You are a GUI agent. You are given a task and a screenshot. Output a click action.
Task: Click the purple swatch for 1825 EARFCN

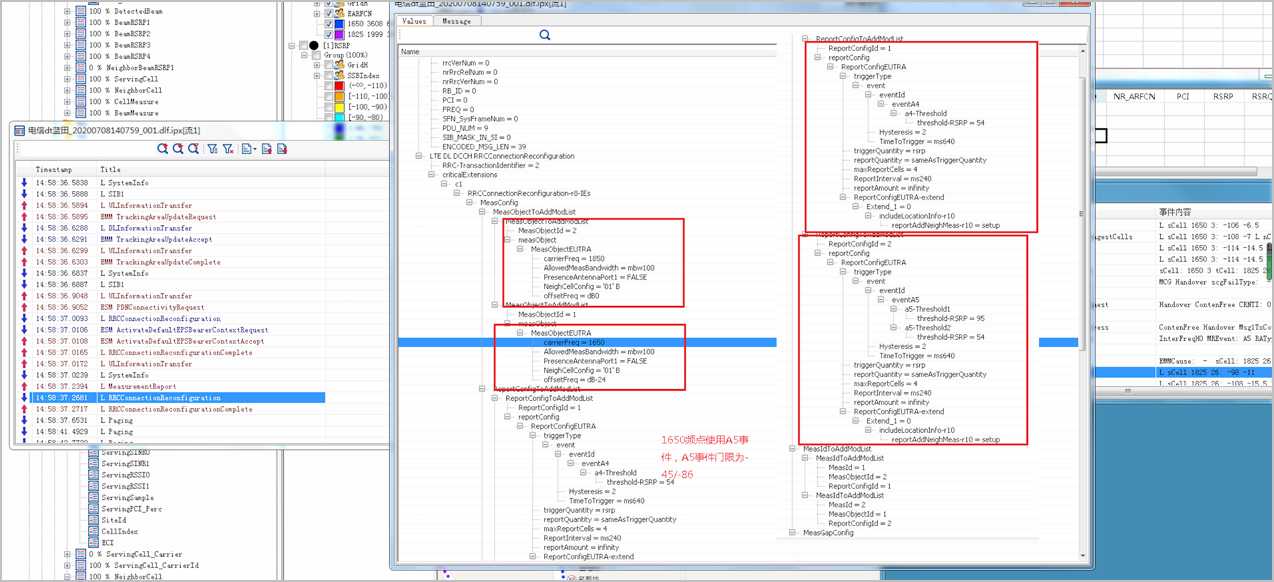point(340,33)
